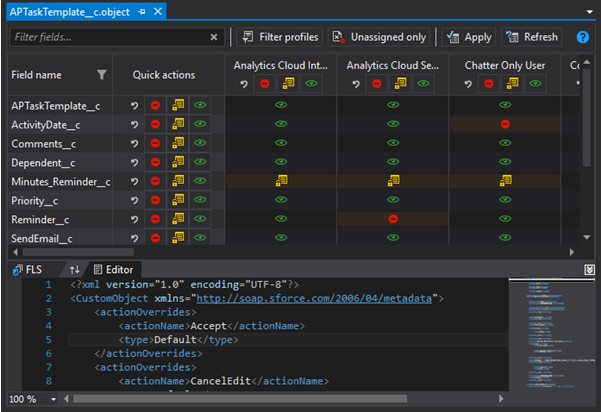Revert quick action for Dependent__c row
601x412 pixels.
(134, 162)
